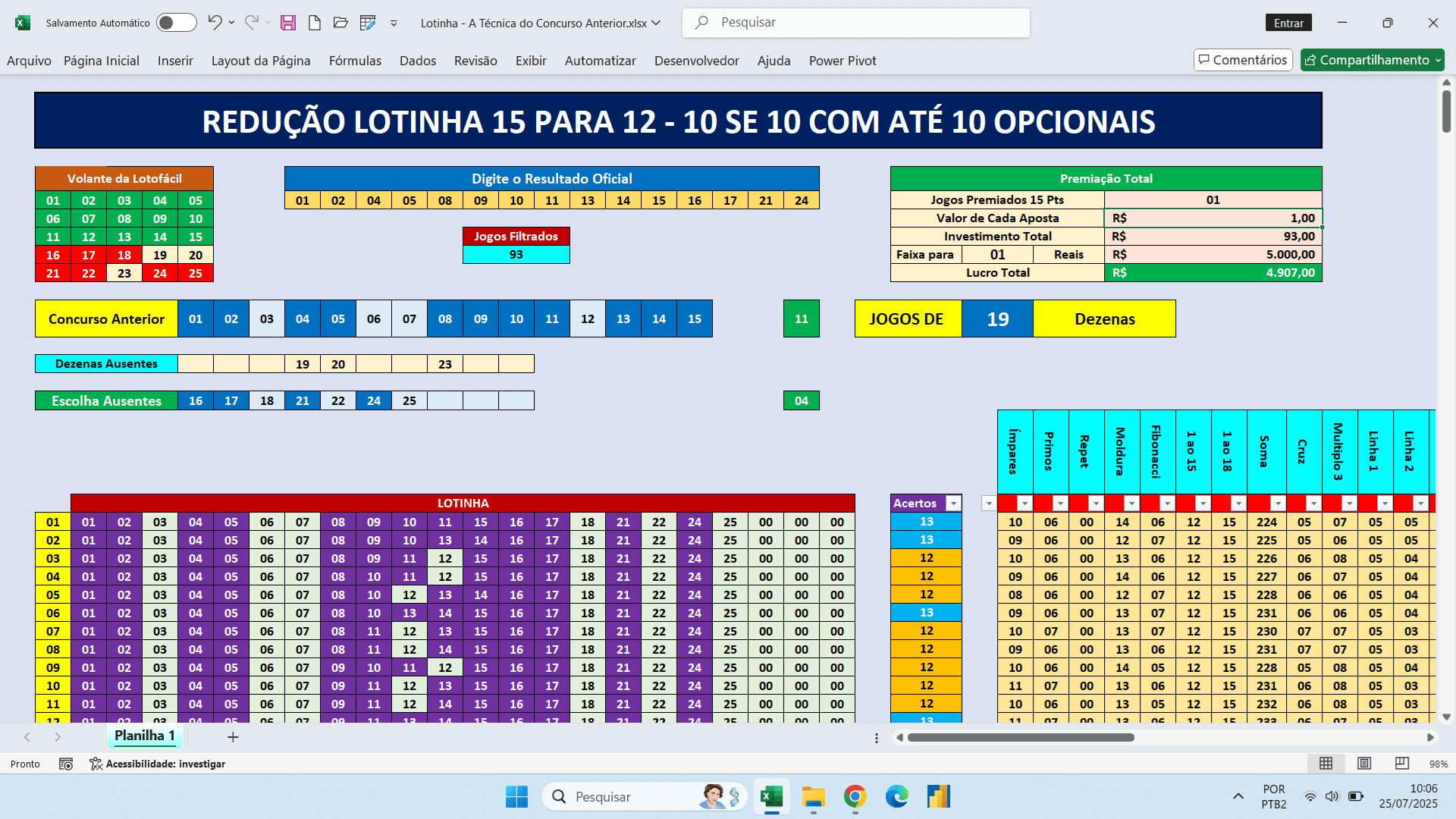Click the Entrar sign-in button
The height and width of the screenshot is (819, 1456).
point(1288,23)
